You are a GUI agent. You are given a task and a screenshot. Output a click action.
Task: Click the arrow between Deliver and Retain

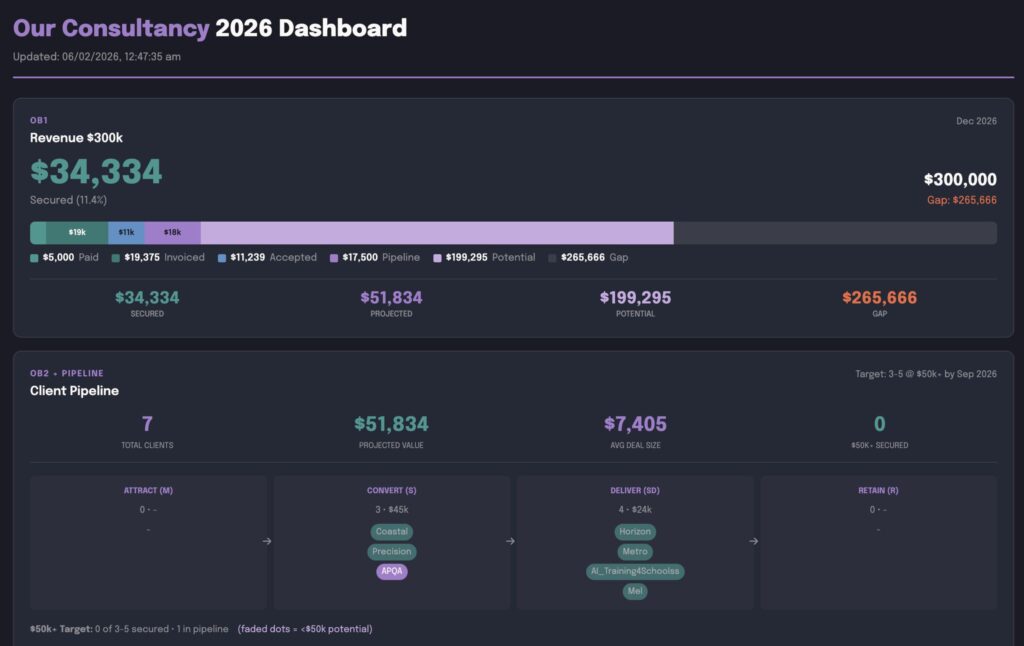click(x=754, y=542)
